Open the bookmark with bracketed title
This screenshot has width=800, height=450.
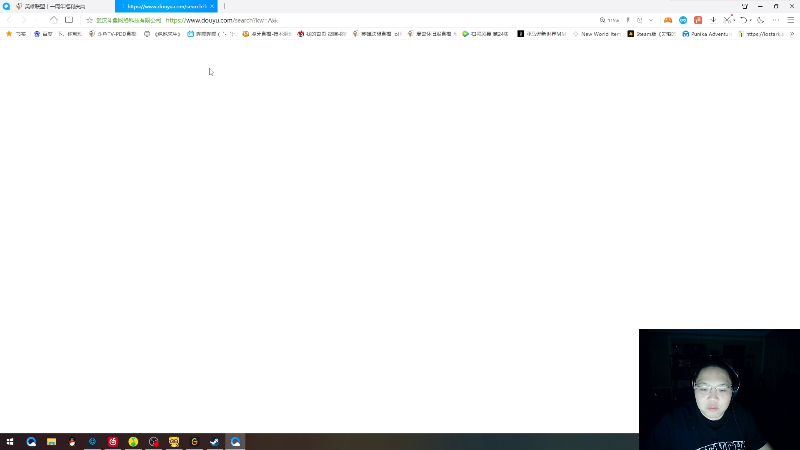coord(162,34)
